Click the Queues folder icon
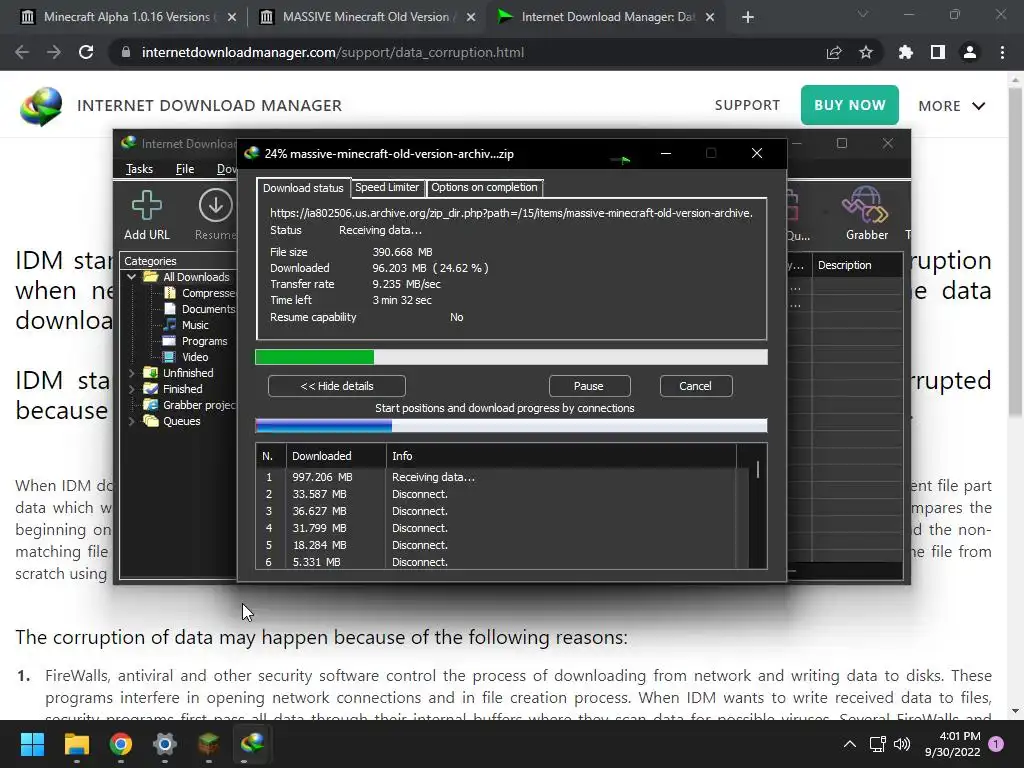Viewport: 1024px width, 768px height. coord(151,421)
